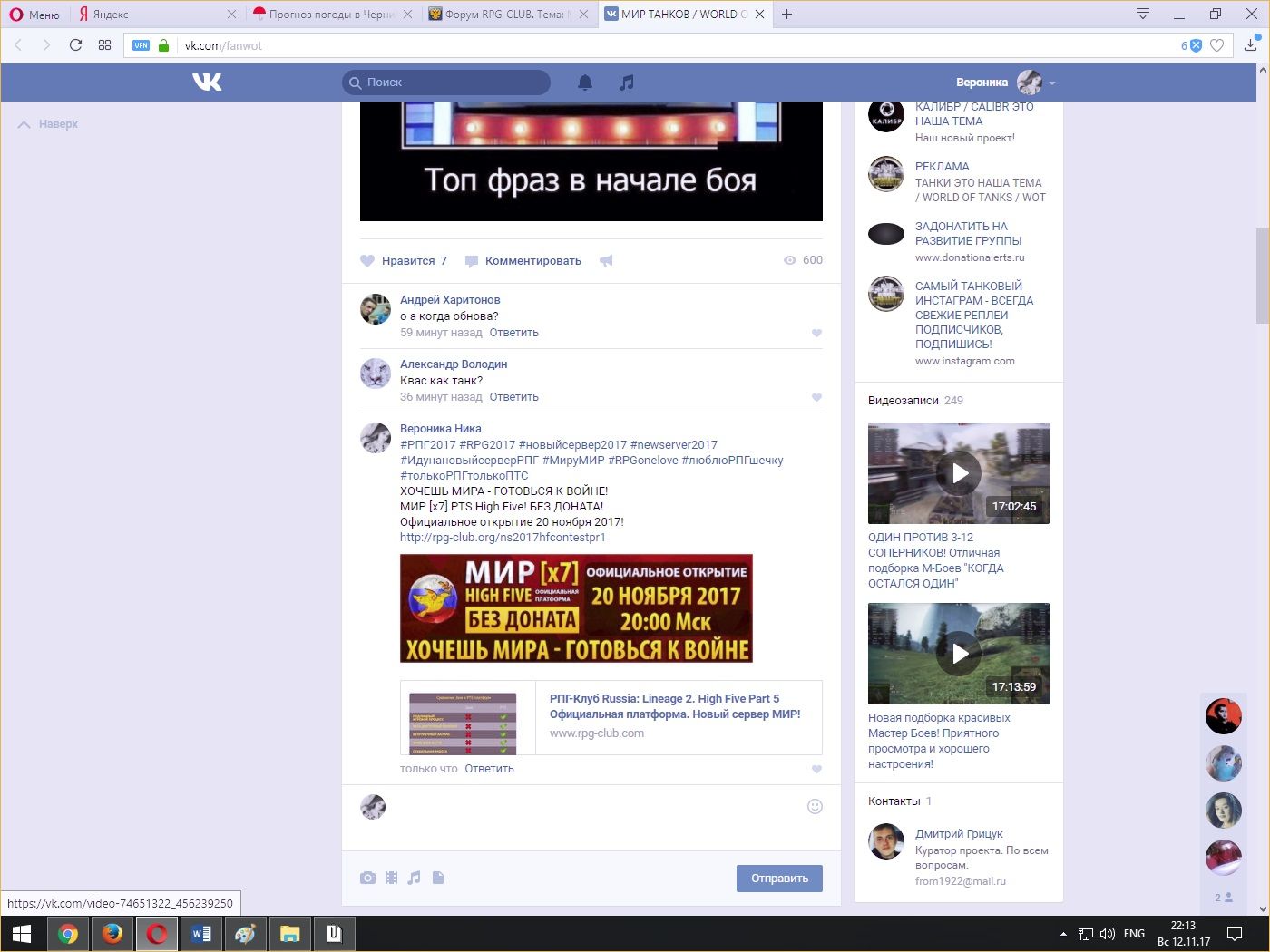The height and width of the screenshot is (952, 1270).
Task: Open VK notifications bell
Action: [x=585, y=83]
